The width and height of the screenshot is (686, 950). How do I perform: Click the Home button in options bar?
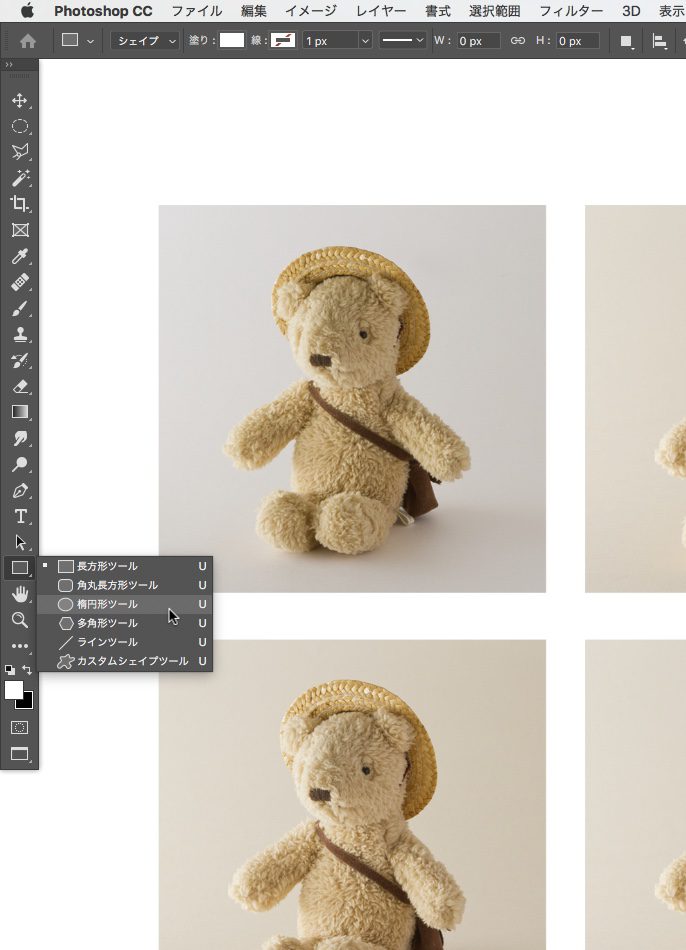pos(28,41)
